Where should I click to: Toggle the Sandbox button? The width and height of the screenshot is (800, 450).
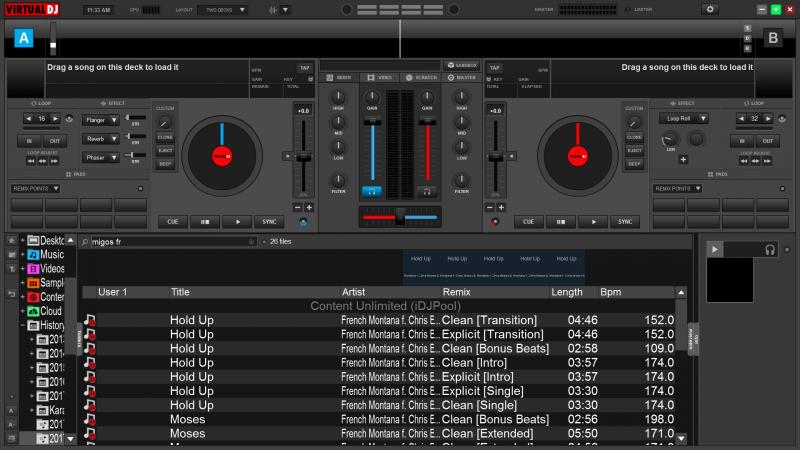[462, 65]
